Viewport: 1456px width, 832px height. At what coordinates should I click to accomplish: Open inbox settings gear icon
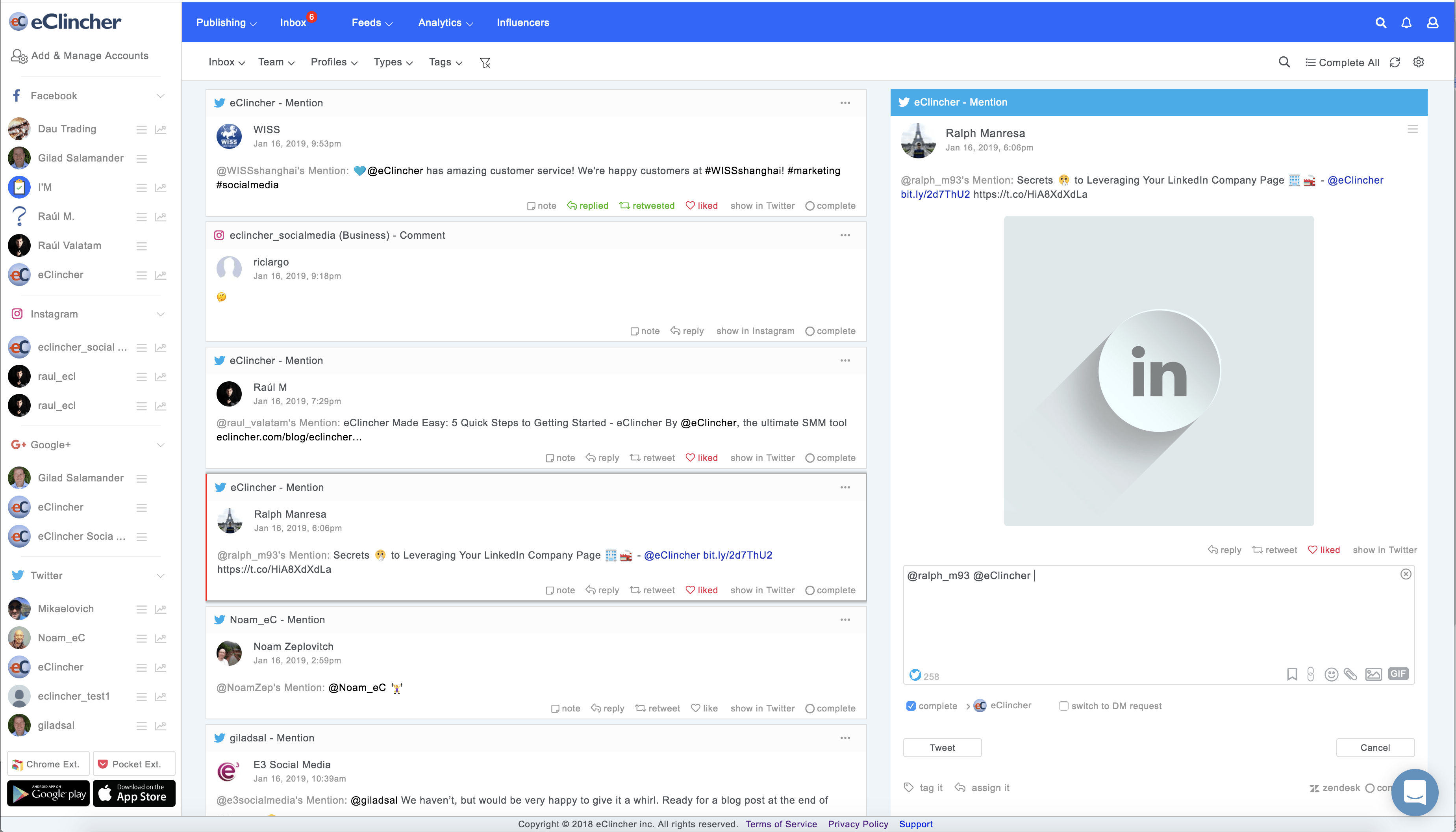point(1418,62)
